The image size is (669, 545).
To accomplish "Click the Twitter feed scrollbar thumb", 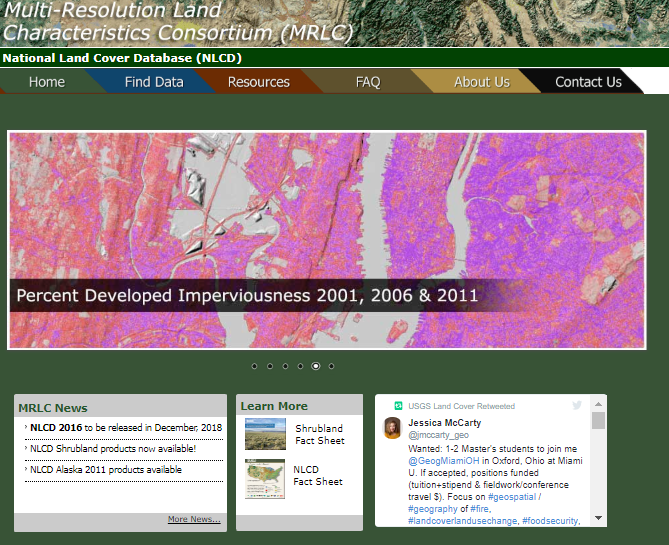I will pyautogui.click(x=599, y=420).
